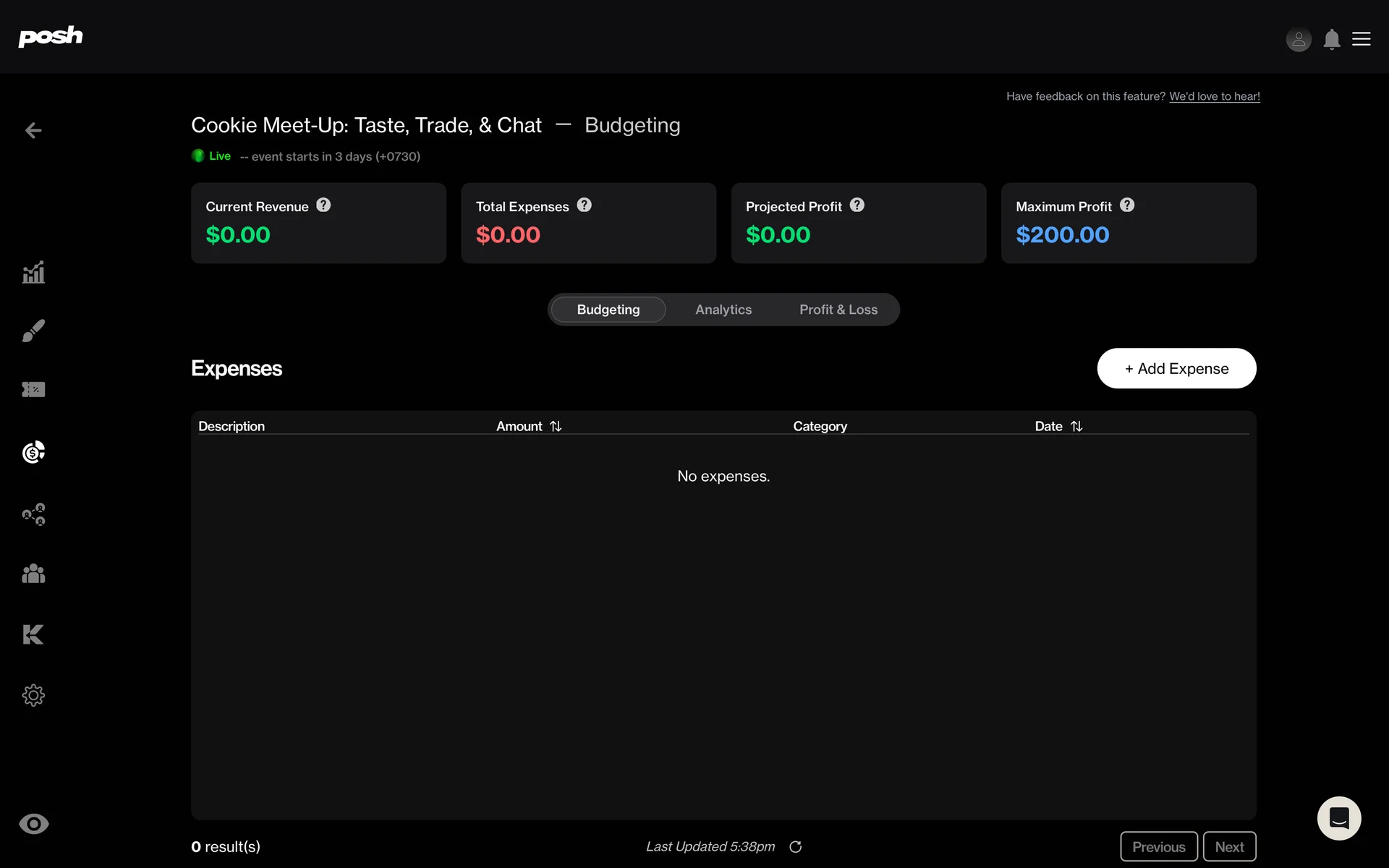
Task: Show the Maximum Profit help tooltip
Action: pyautogui.click(x=1127, y=205)
